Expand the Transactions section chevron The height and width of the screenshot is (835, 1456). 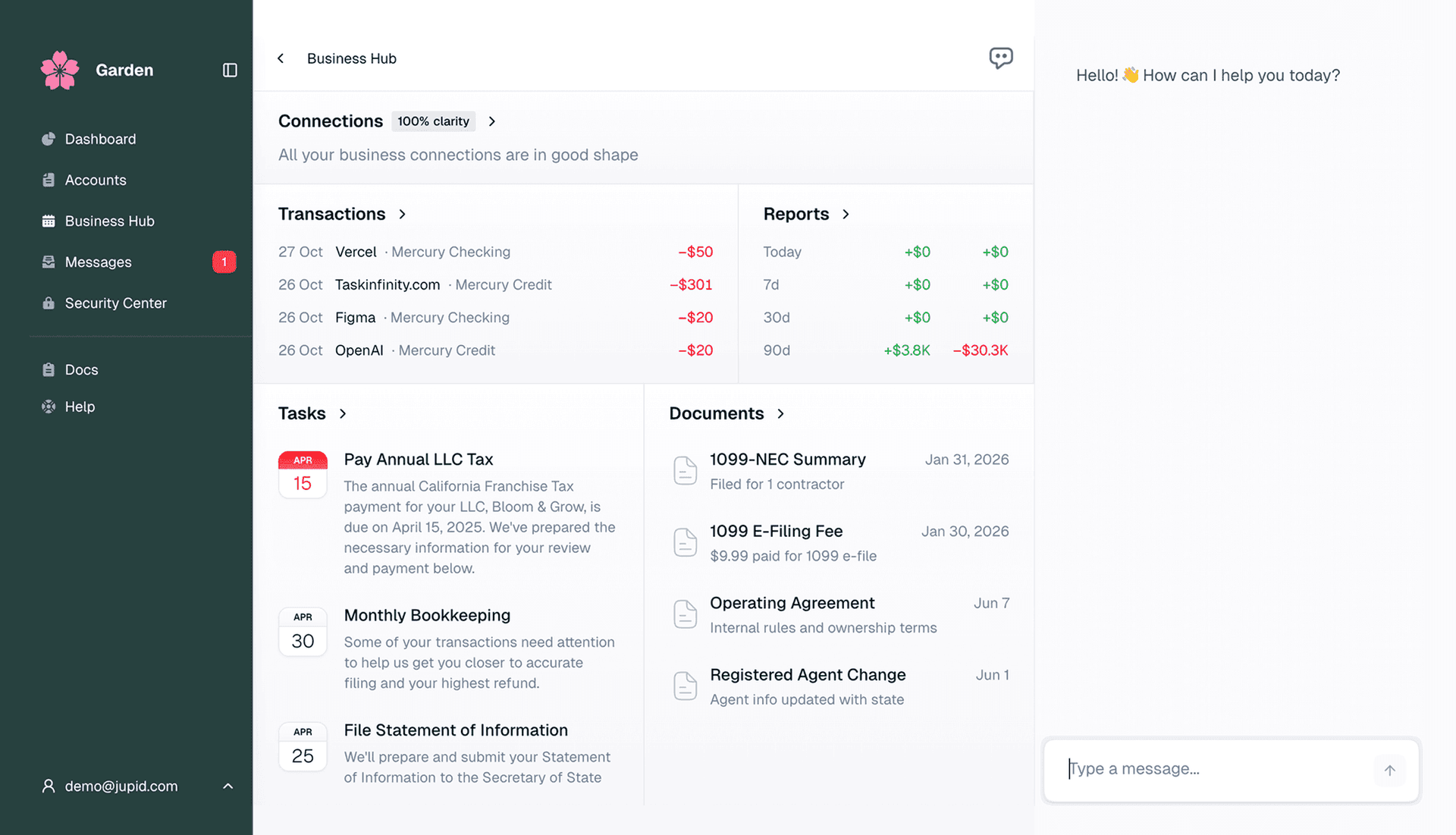(x=402, y=214)
